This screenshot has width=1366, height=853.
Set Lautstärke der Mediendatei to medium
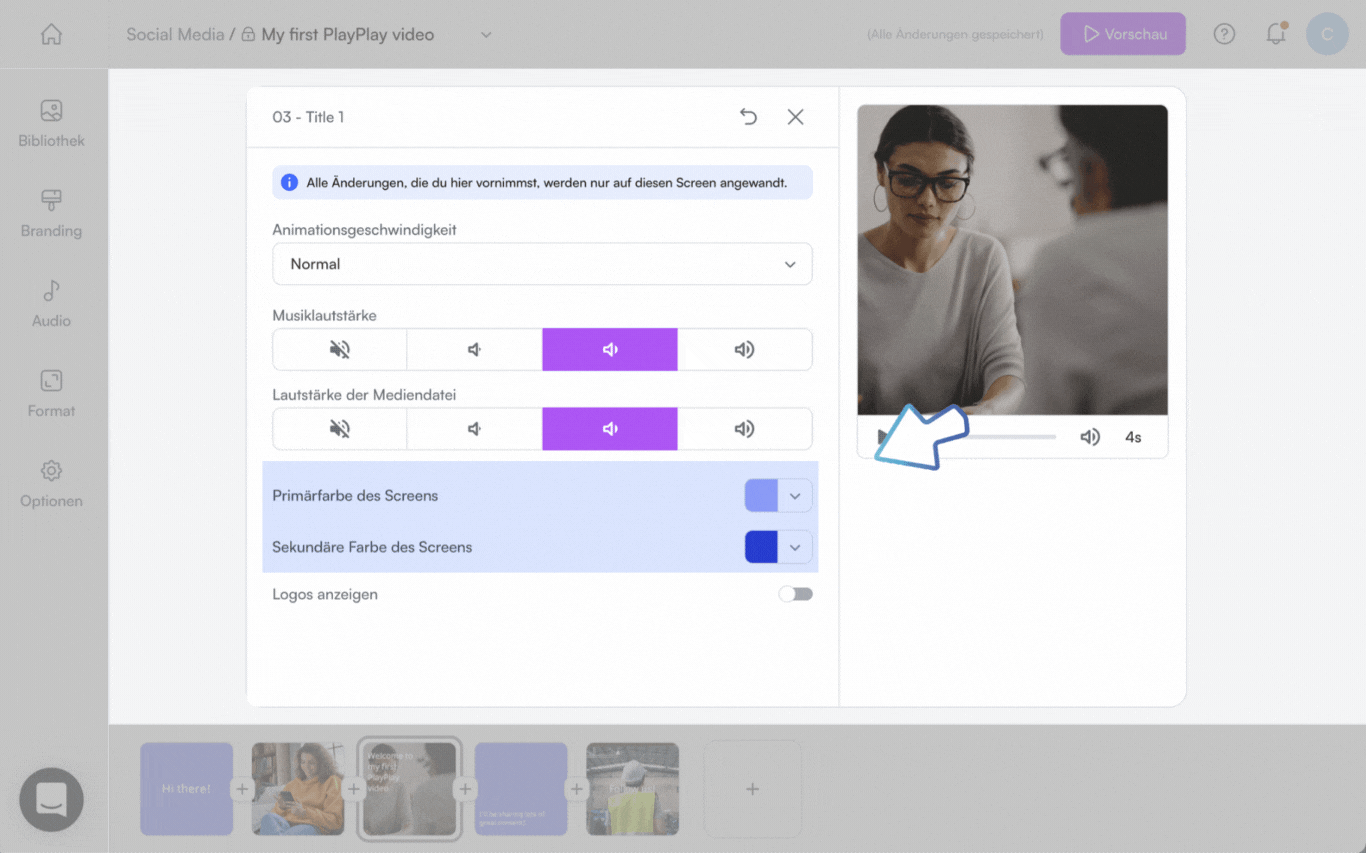[610, 428]
